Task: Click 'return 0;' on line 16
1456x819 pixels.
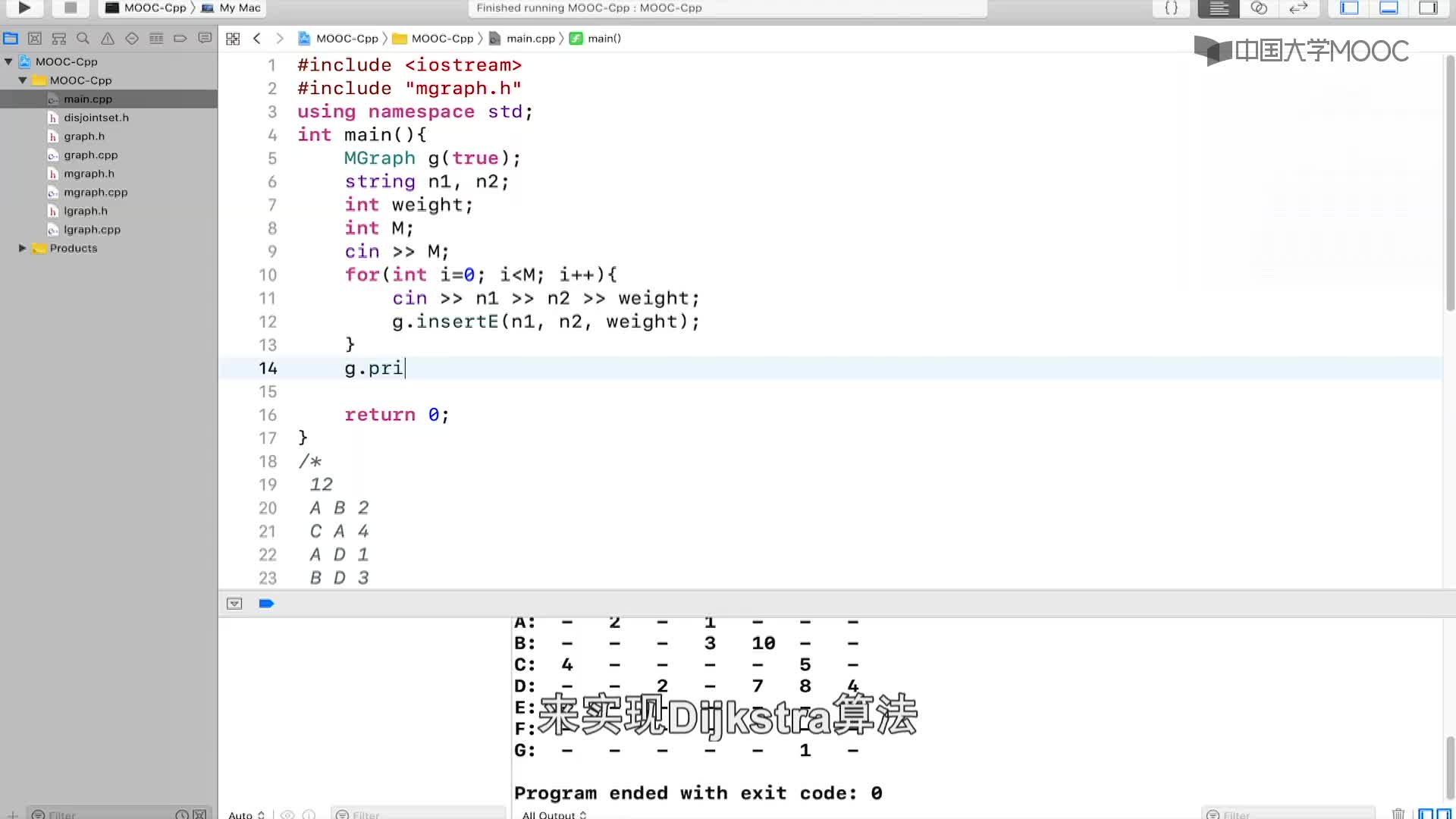Action: coord(397,415)
